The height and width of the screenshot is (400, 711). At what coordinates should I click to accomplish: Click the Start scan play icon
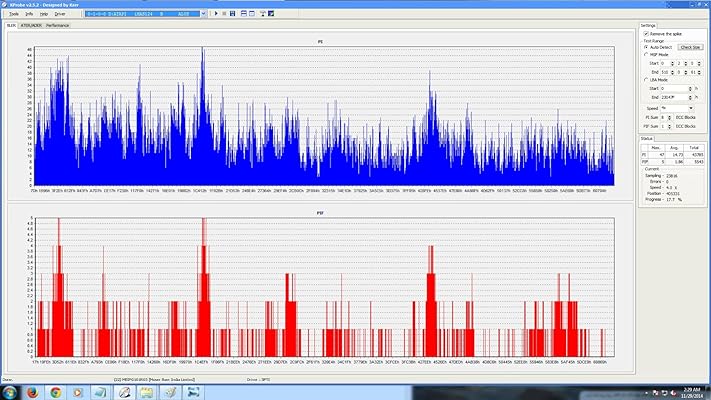click(x=216, y=14)
